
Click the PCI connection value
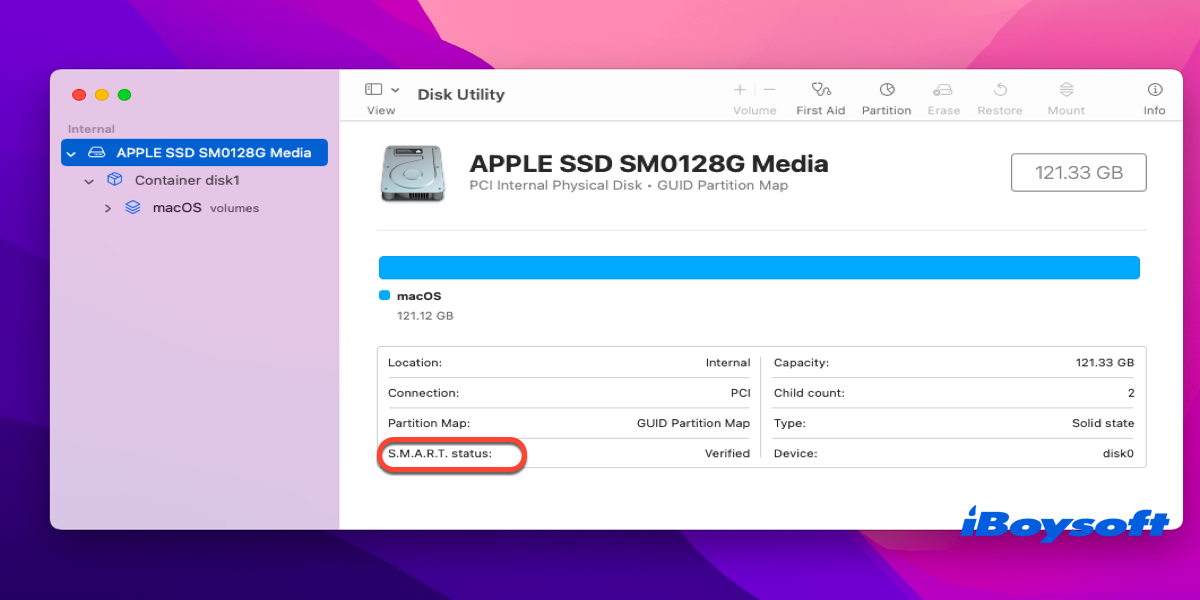click(x=740, y=393)
